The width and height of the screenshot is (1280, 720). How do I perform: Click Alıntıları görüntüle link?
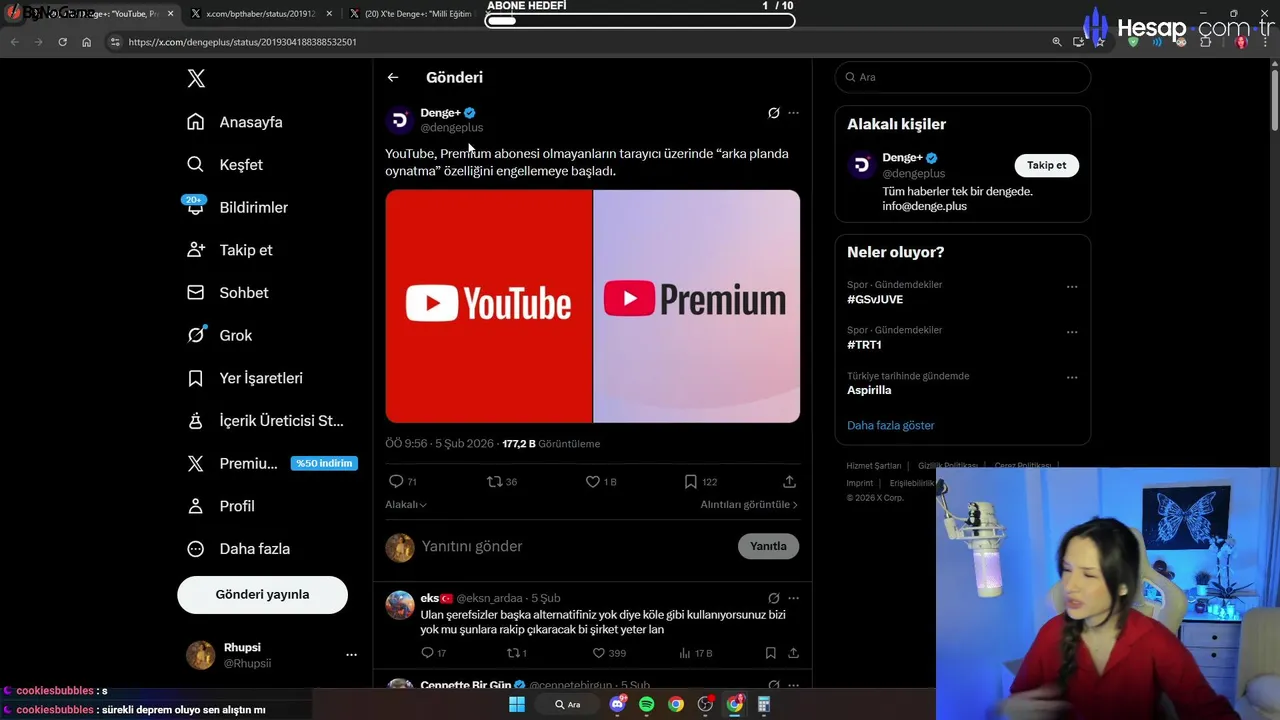pyautogui.click(x=749, y=505)
